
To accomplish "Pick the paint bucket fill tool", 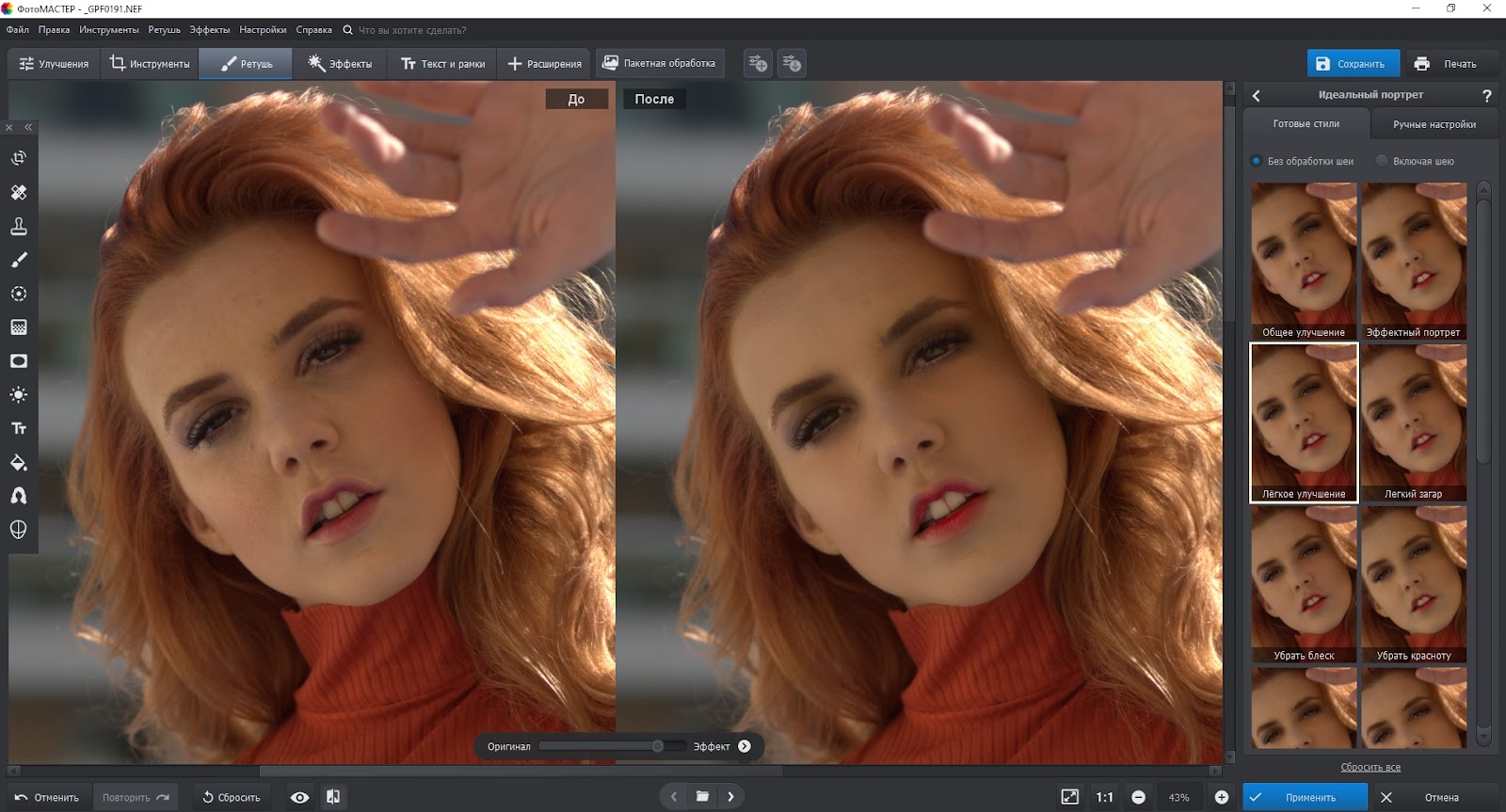I will click(19, 462).
